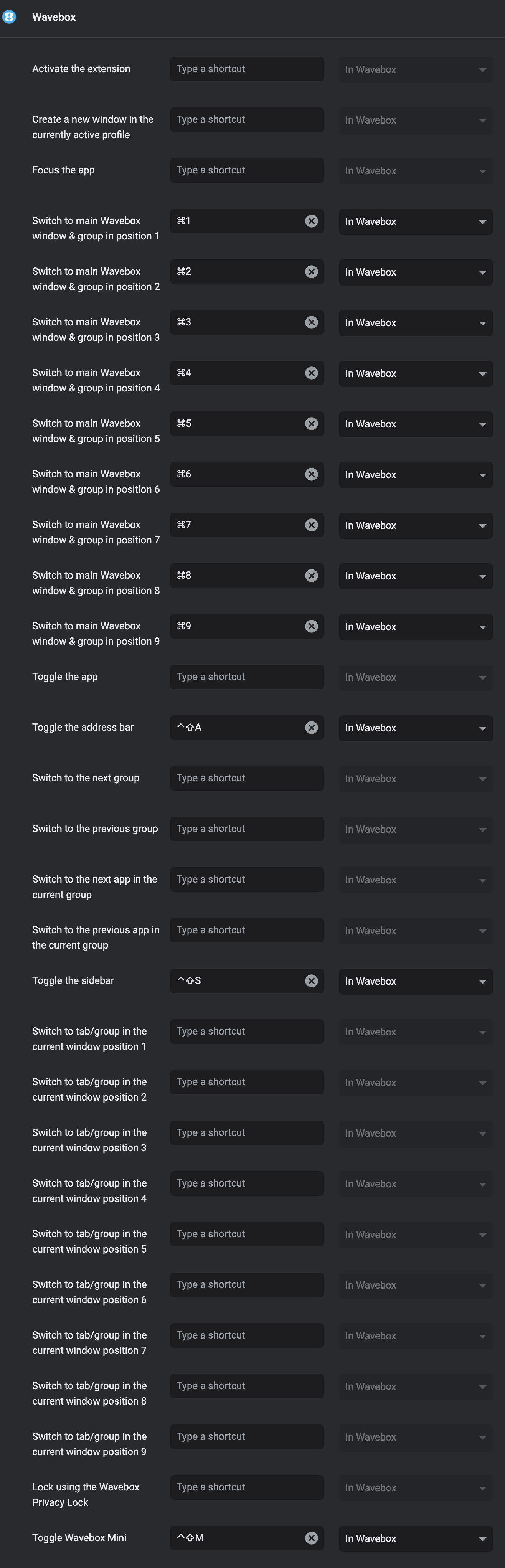
Task: Click the shortcut field for Toggle the app
Action: click(246, 676)
